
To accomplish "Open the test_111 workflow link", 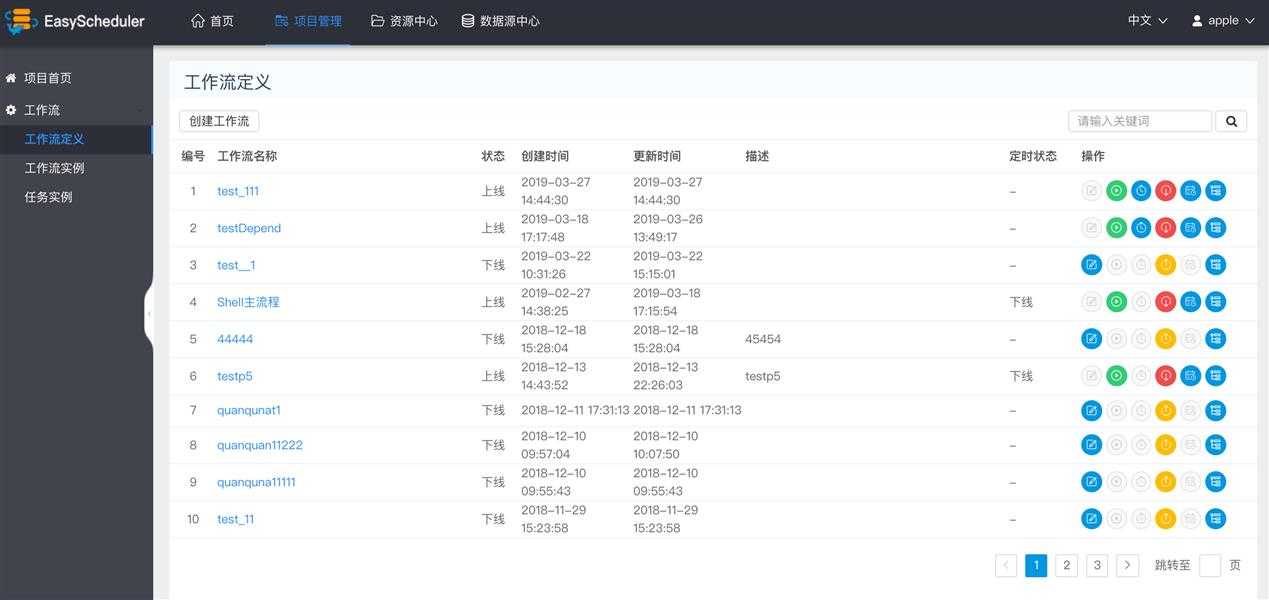I will tap(238, 191).
